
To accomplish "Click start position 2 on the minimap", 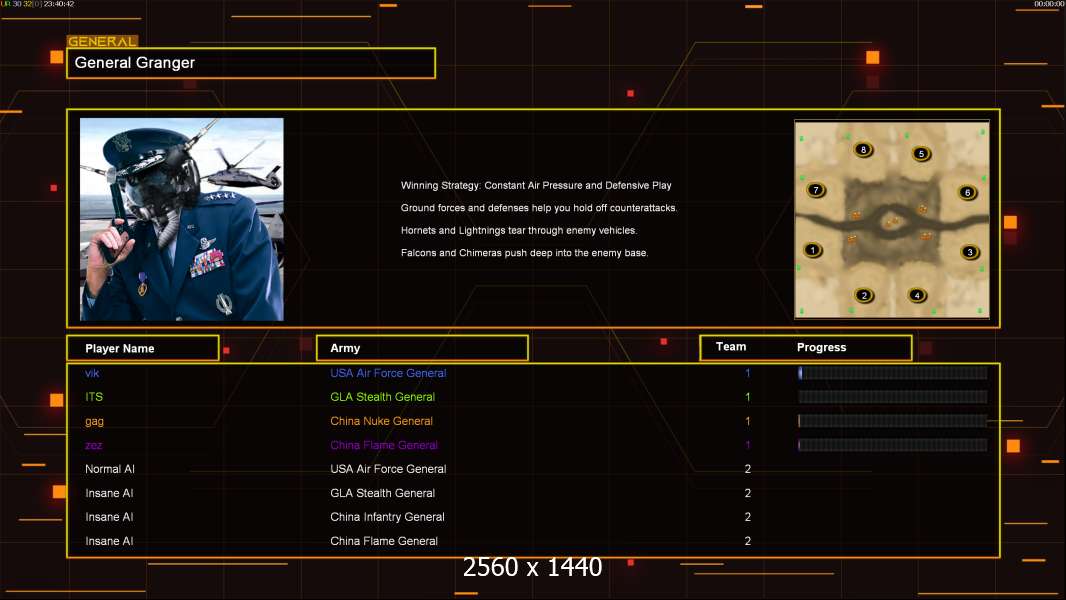I will tap(864, 295).
